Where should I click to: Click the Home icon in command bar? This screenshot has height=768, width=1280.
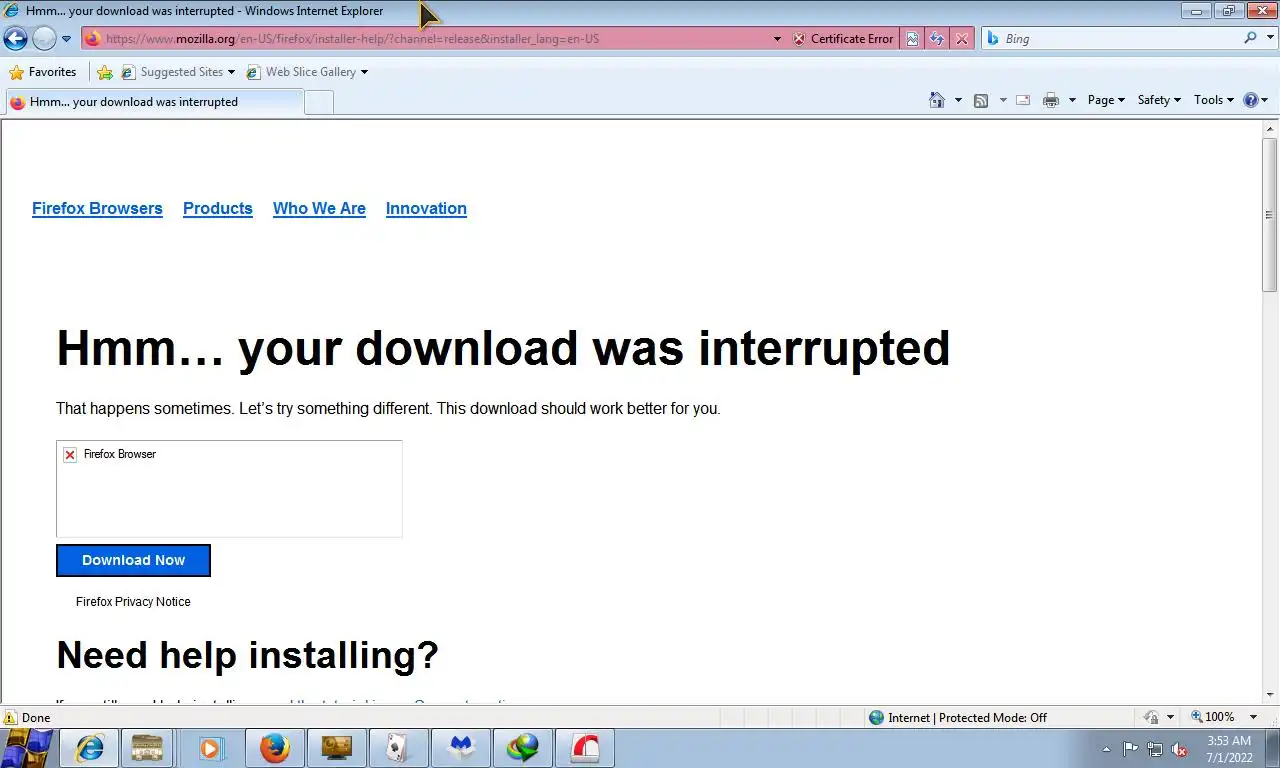coord(937,100)
